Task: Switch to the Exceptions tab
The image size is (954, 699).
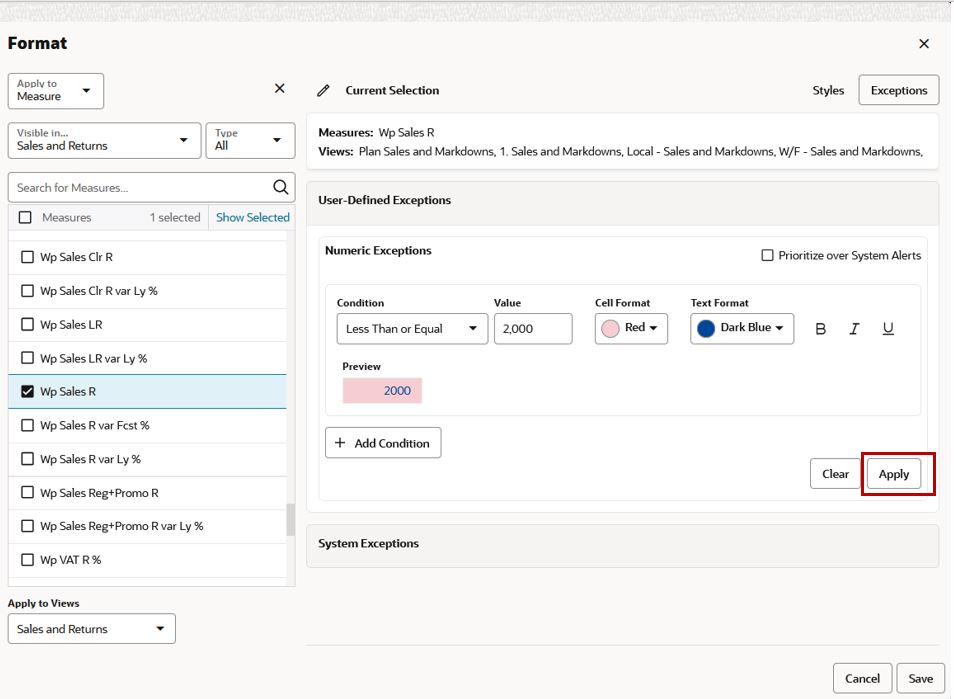Action: (899, 91)
